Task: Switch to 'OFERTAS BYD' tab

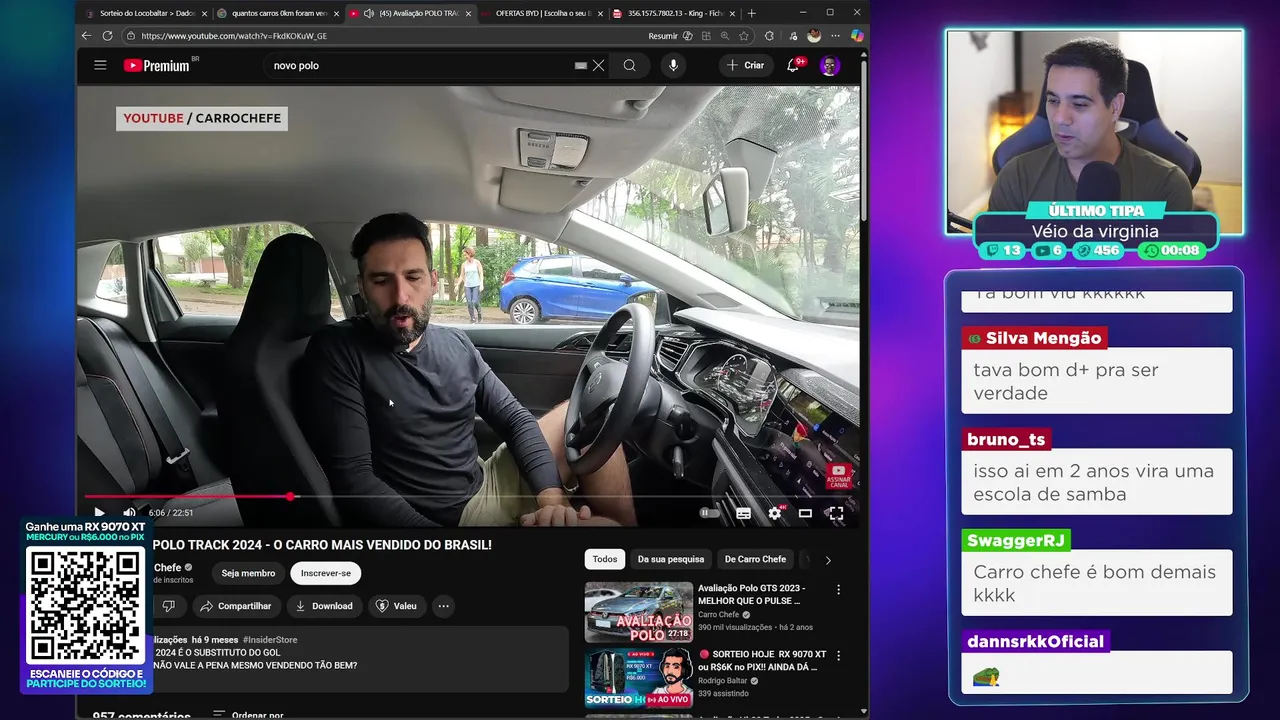Action: [541, 13]
